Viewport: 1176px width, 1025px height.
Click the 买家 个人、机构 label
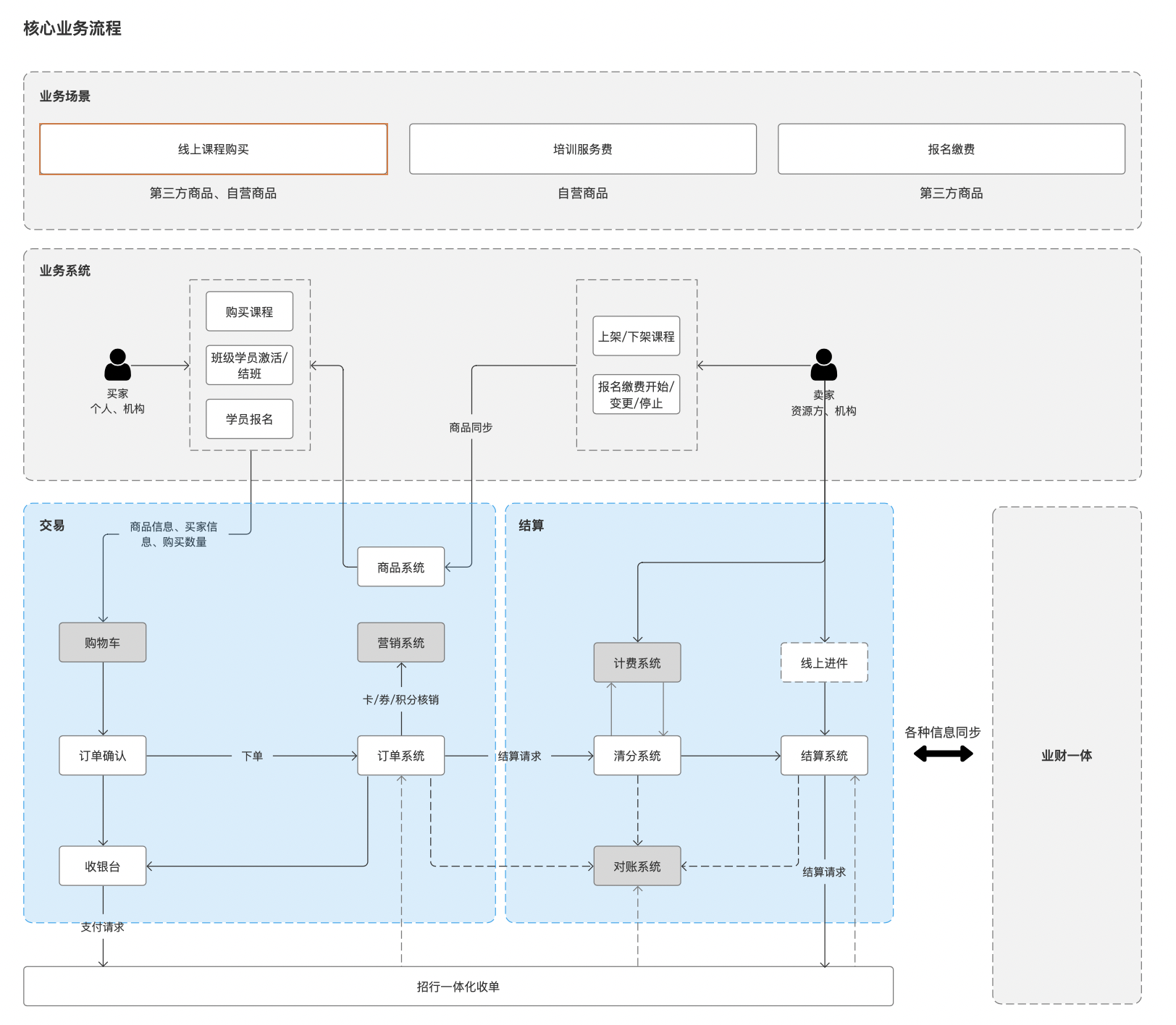pos(117,401)
